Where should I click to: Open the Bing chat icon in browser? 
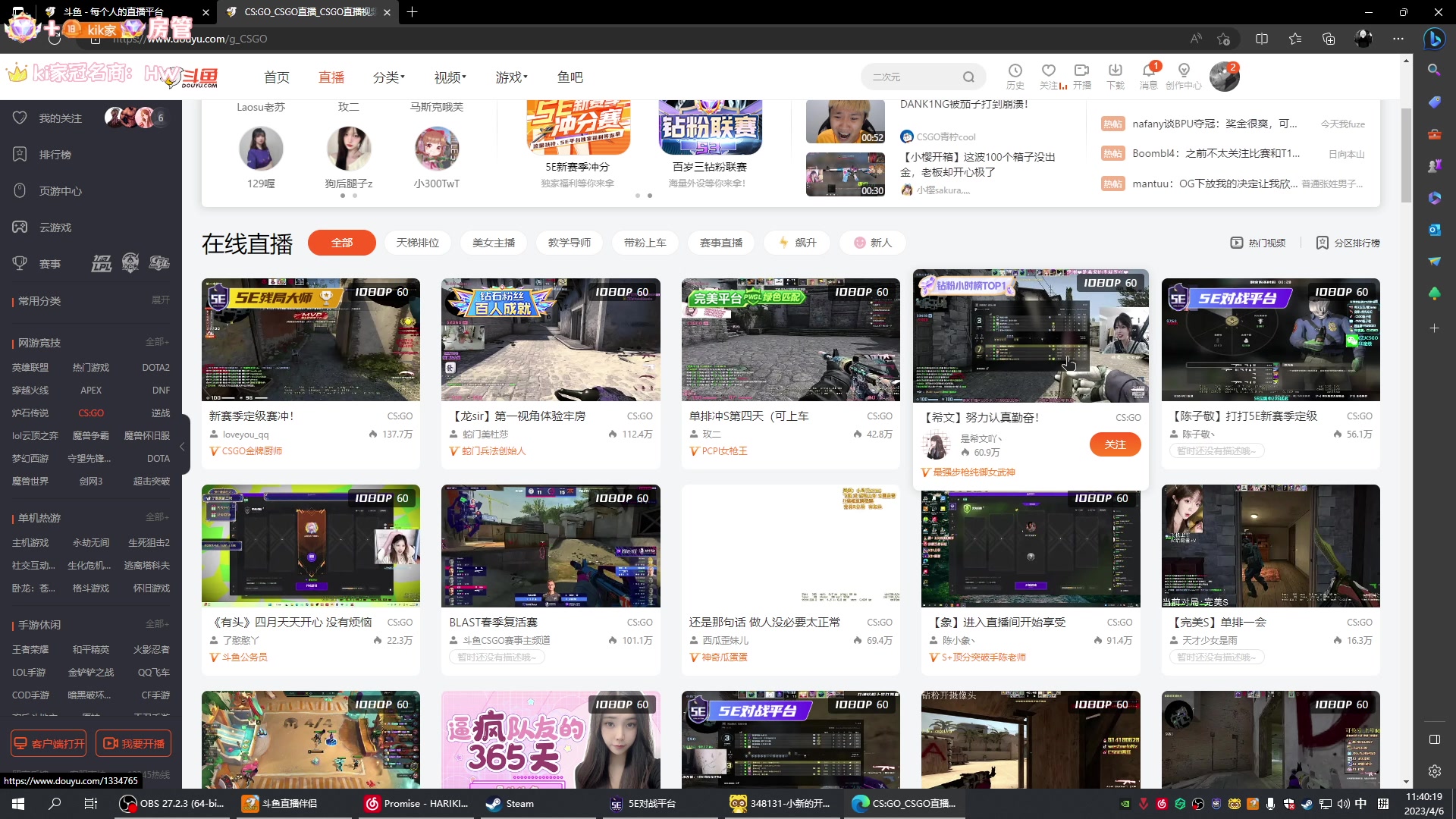click(1434, 39)
